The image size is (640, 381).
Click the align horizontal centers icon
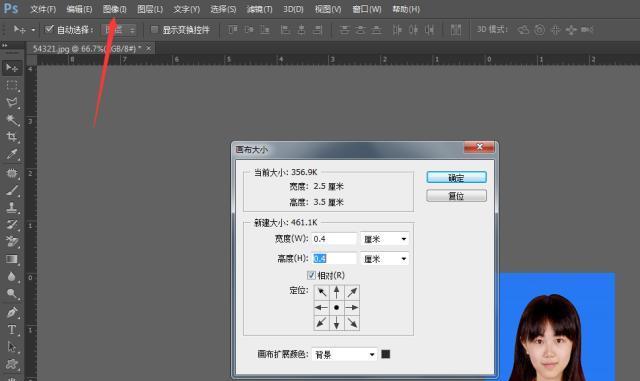point(301,30)
